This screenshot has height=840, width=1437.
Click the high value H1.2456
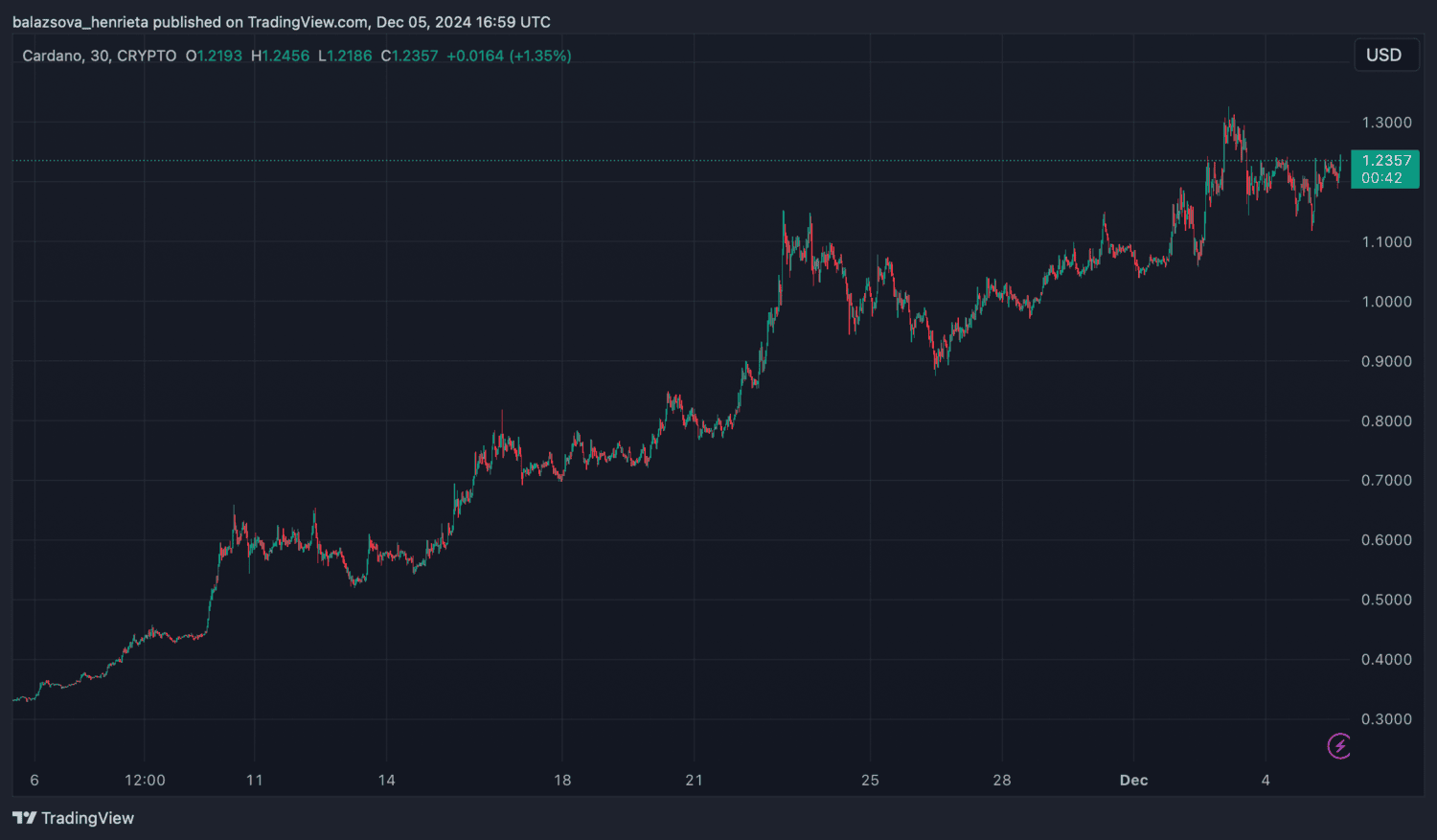[x=280, y=57]
